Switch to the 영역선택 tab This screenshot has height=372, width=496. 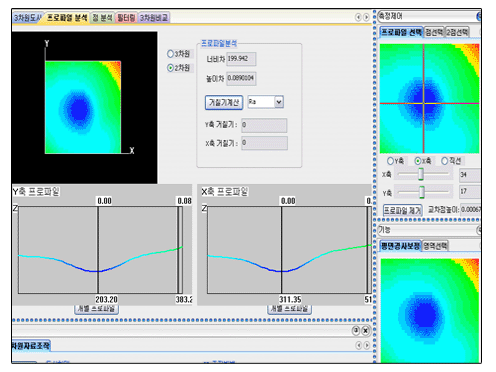click(x=435, y=246)
